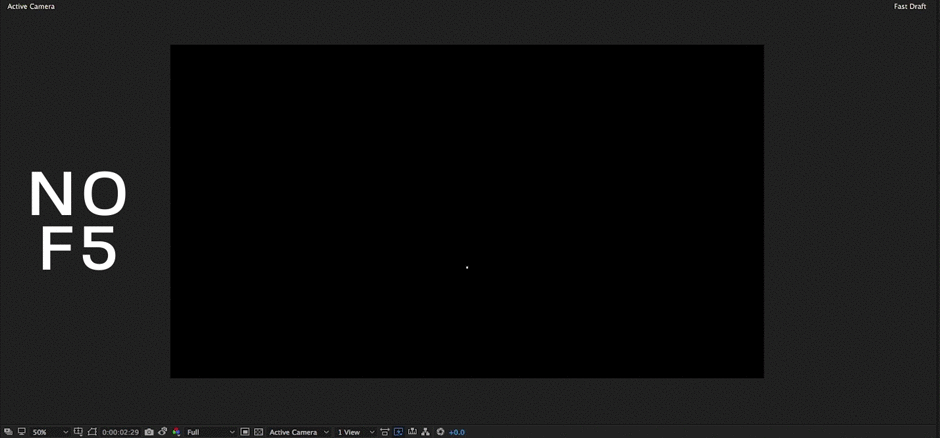Open the 50% magnification ratio dropdown
The height and width of the screenshot is (438, 940).
click(50, 432)
